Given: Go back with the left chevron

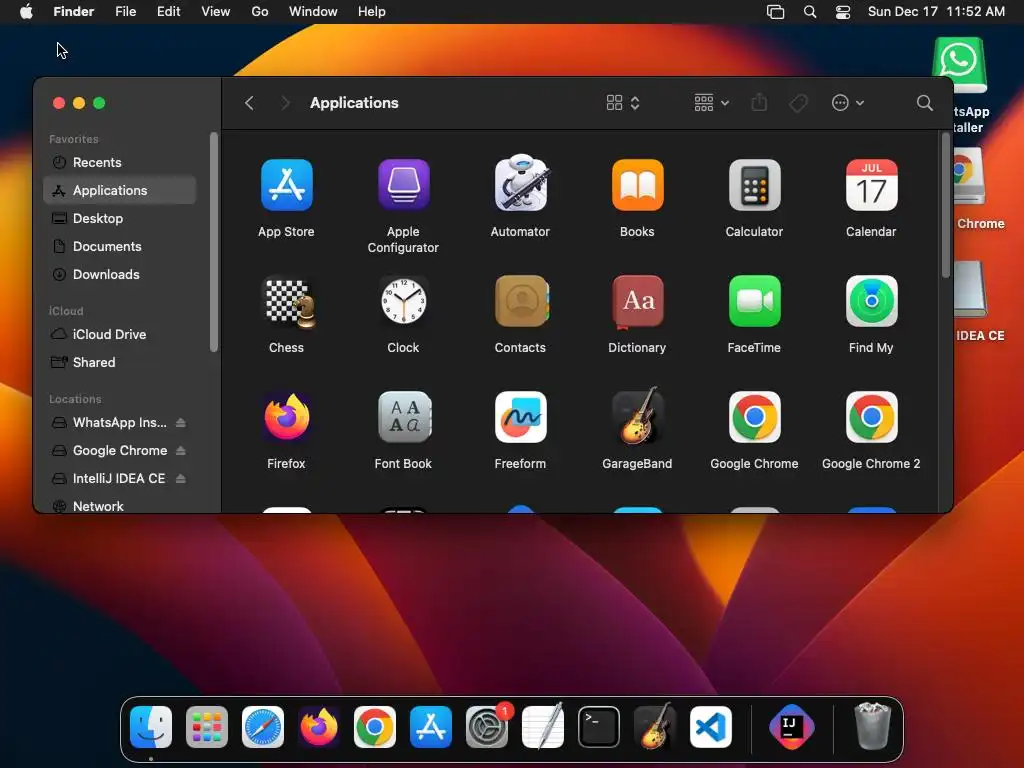Looking at the screenshot, I should (249, 103).
